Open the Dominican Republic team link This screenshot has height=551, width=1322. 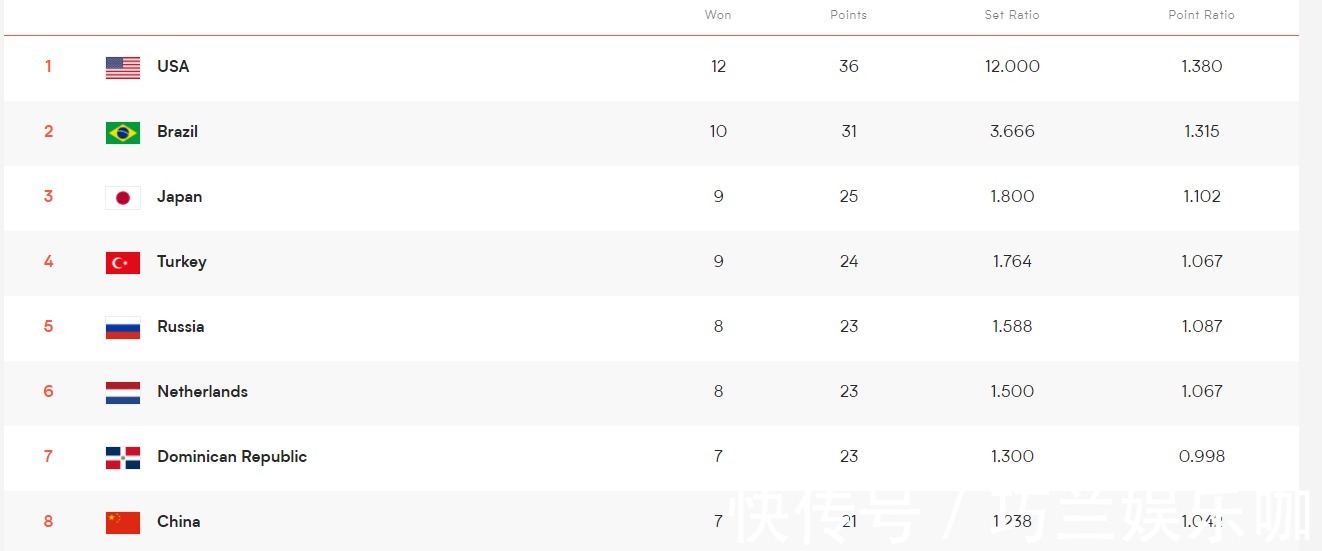[232, 457]
